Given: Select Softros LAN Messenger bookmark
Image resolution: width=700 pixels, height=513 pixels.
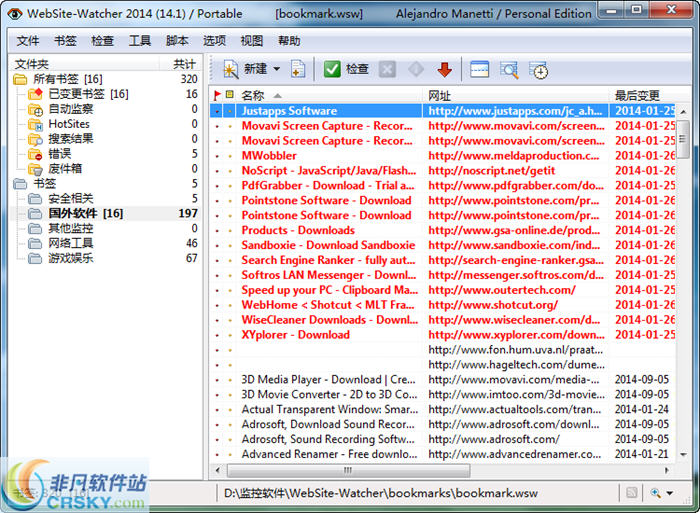Looking at the screenshot, I should [329, 275].
